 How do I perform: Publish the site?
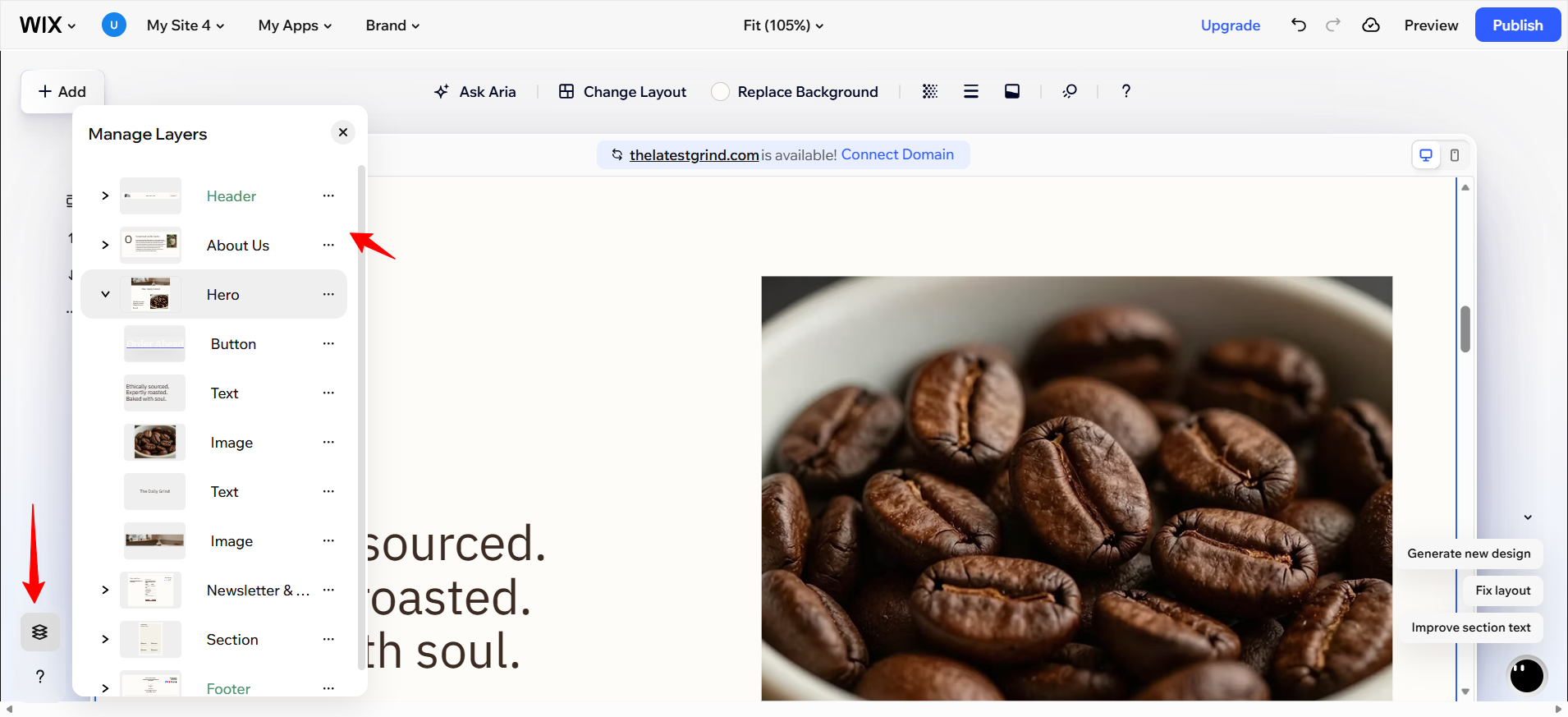(x=1518, y=25)
